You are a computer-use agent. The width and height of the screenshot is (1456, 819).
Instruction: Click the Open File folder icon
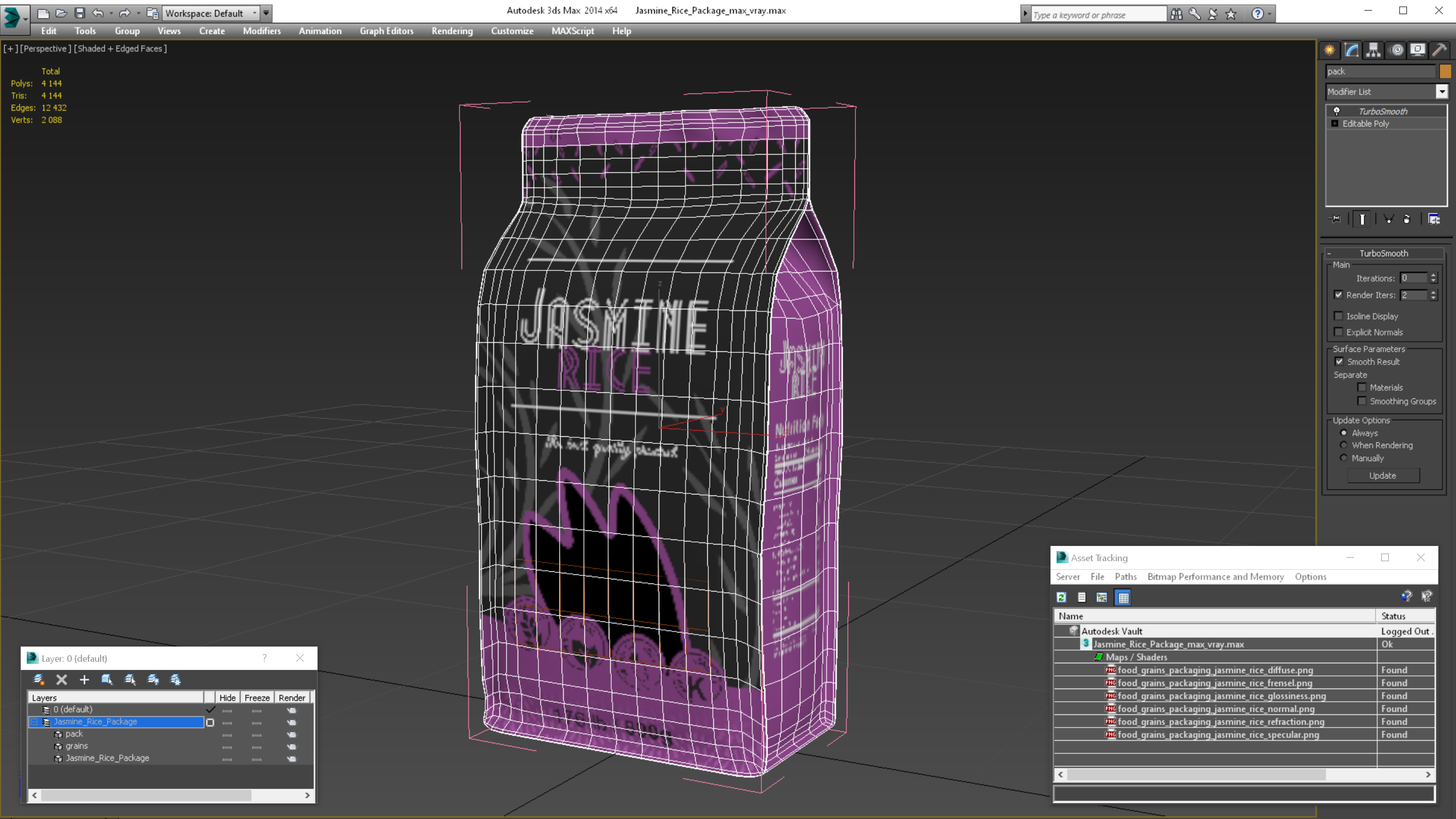coord(61,13)
